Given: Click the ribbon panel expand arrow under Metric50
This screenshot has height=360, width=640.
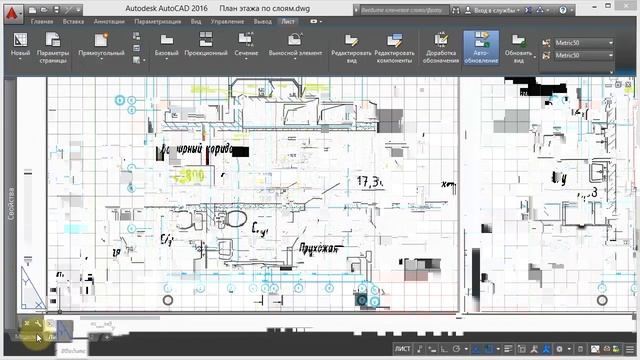Looking at the screenshot, I should 611,72.
